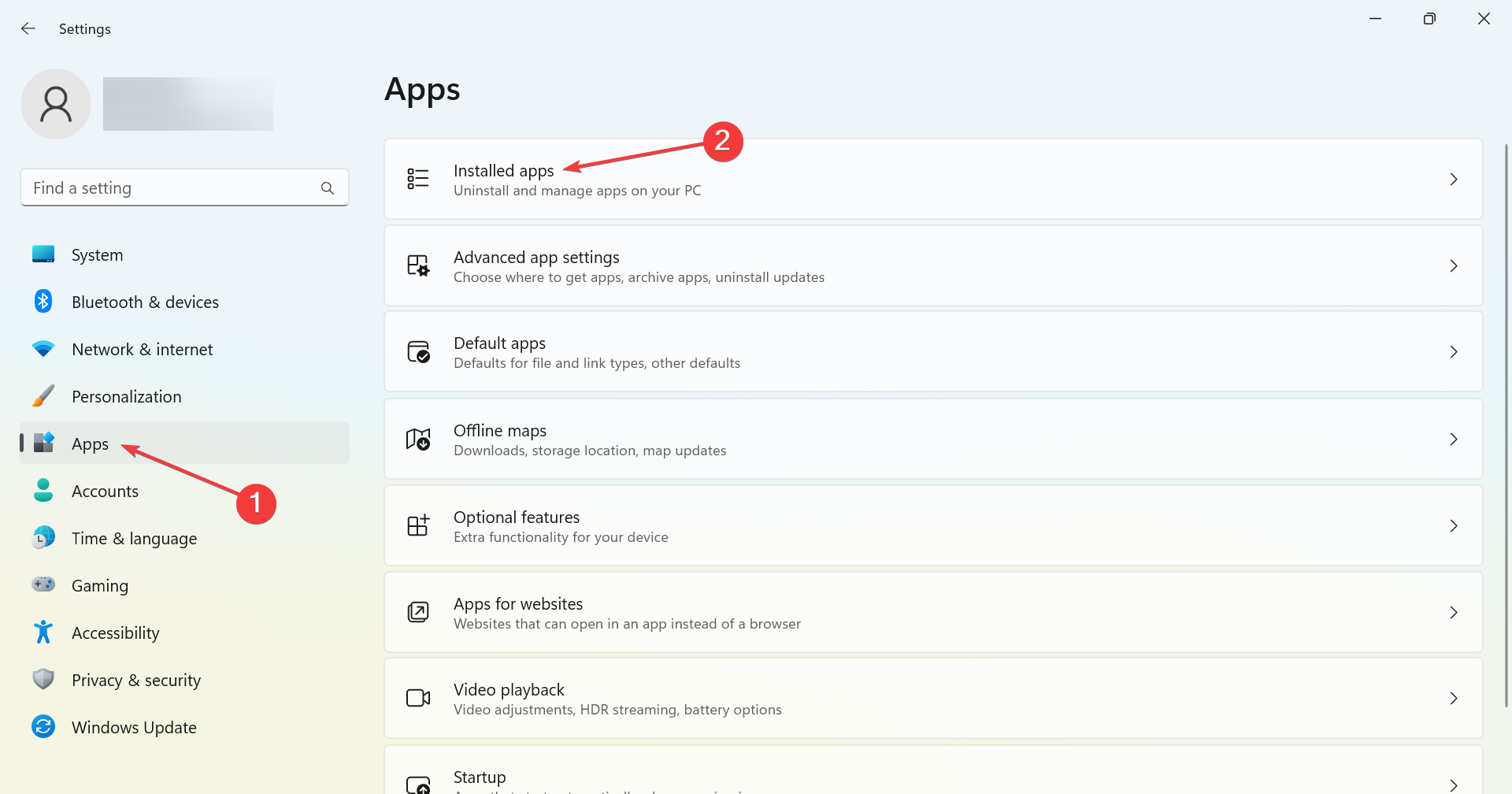Click the Startup title text
Screen dimensions: 1512x794
click(480, 777)
